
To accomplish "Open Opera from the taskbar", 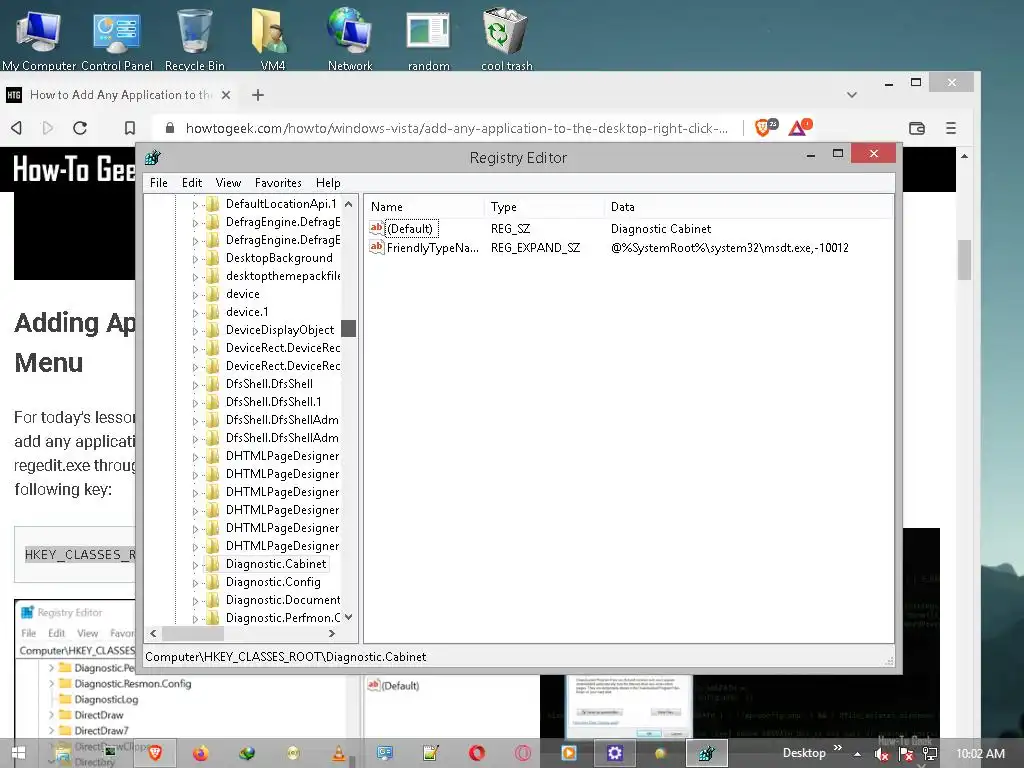I will [477, 753].
